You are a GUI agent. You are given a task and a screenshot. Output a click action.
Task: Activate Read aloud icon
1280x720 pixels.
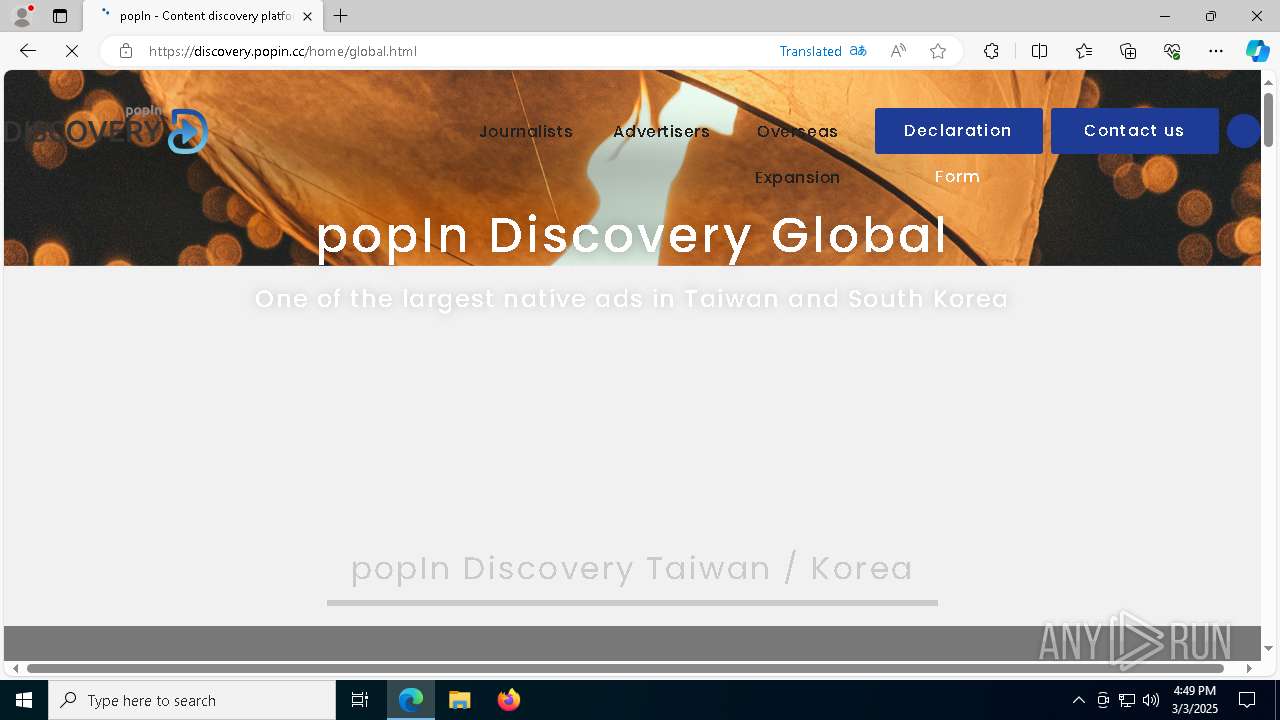[898, 51]
